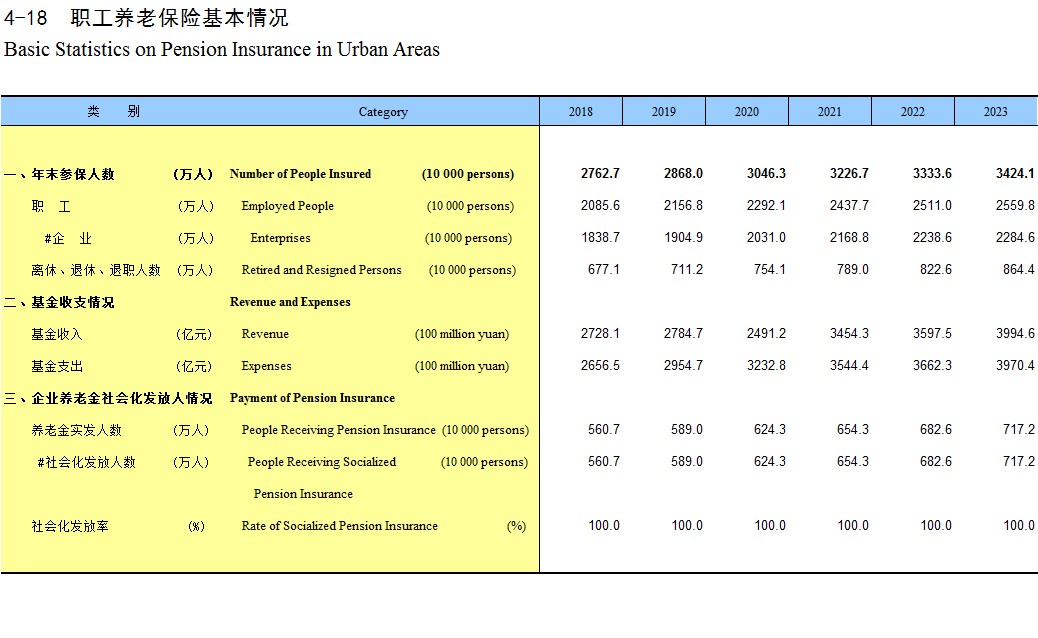
Task: Click Chinese label '#社会化发放人数'
Action: [86, 462]
